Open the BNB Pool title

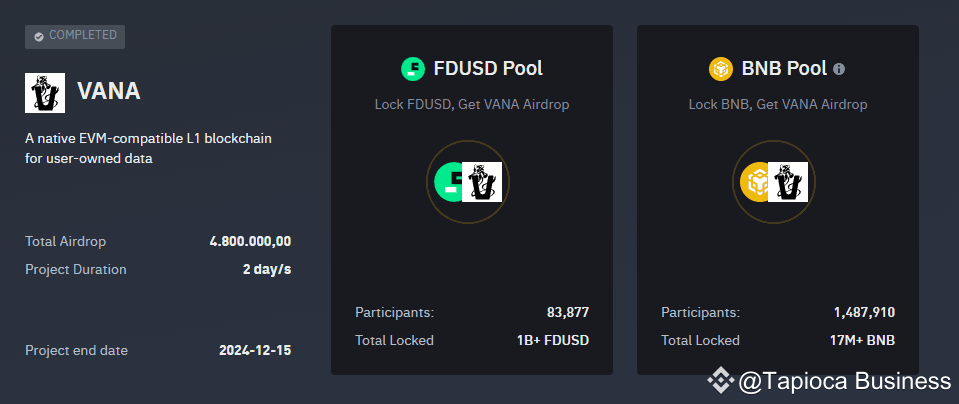[784, 68]
